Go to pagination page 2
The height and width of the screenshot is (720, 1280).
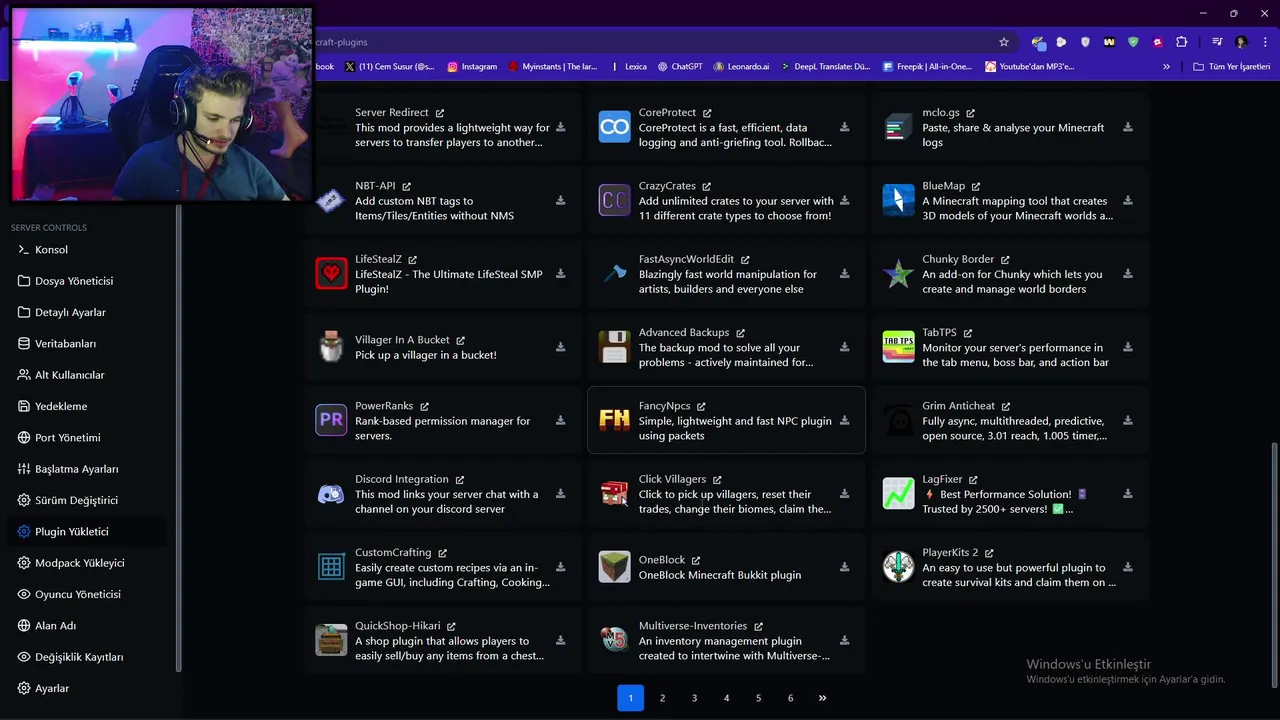(662, 698)
